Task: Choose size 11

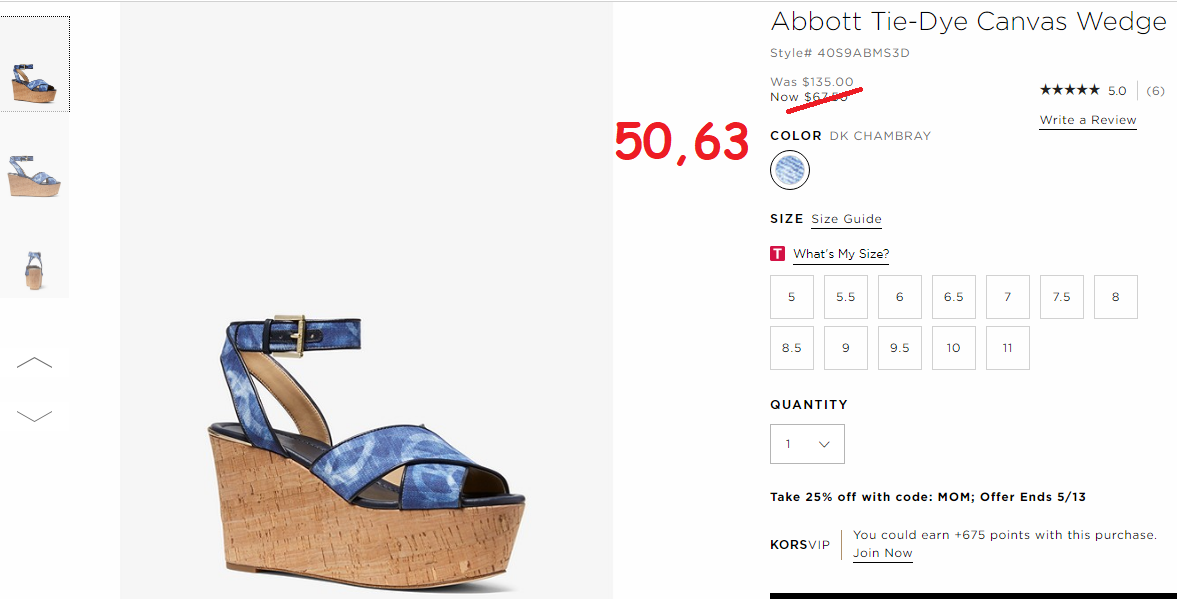Action: pos(1007,348)
